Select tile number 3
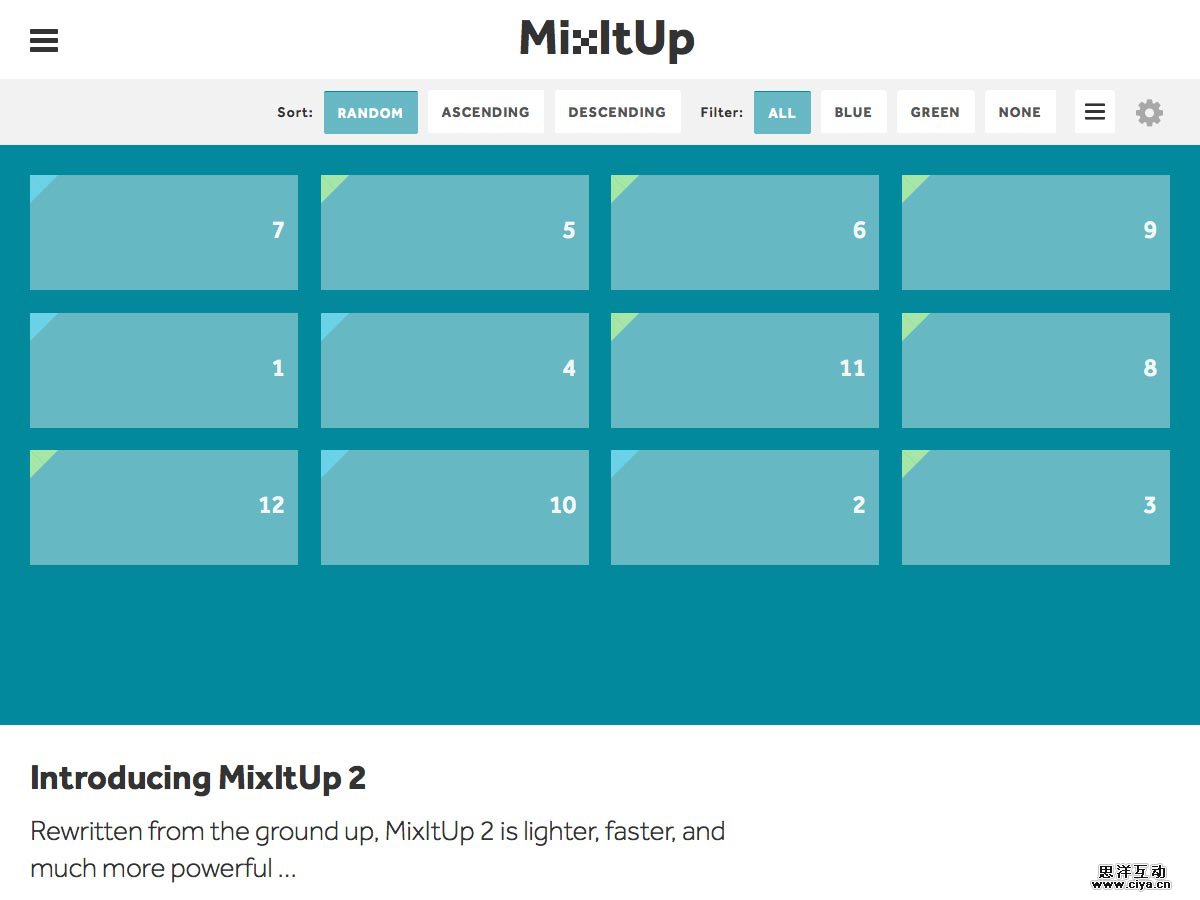This screenshot has height=900, width=1200. (x=1036, y=507)
